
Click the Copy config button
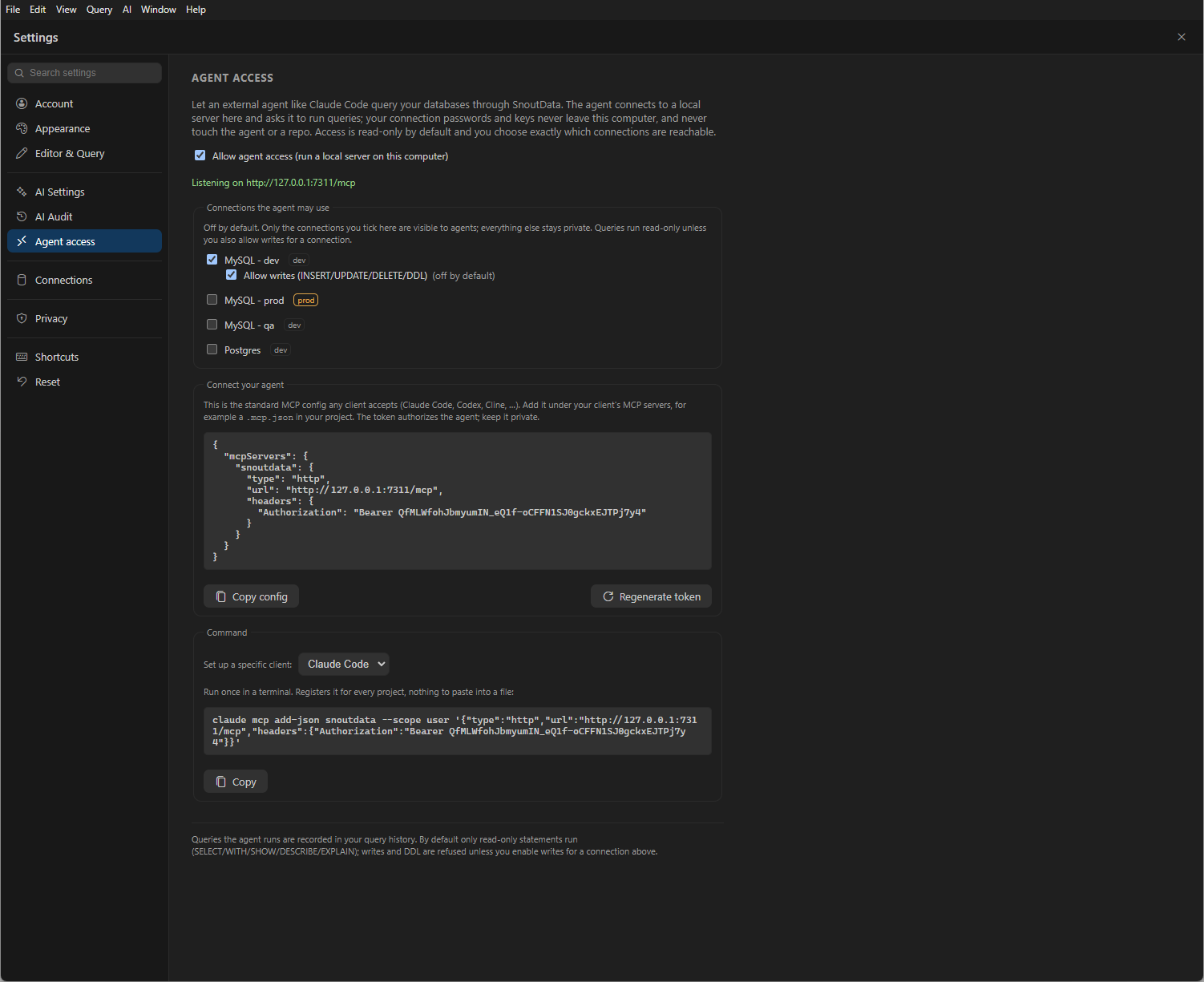[251, 596]
